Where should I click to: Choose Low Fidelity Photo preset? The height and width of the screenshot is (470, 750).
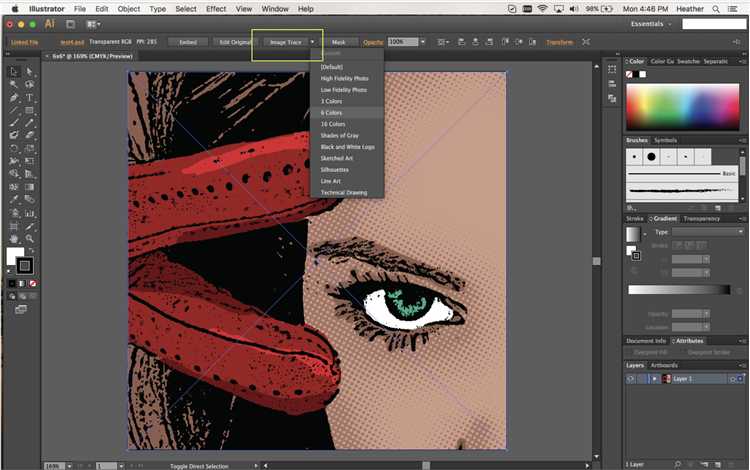click(347, 90)
